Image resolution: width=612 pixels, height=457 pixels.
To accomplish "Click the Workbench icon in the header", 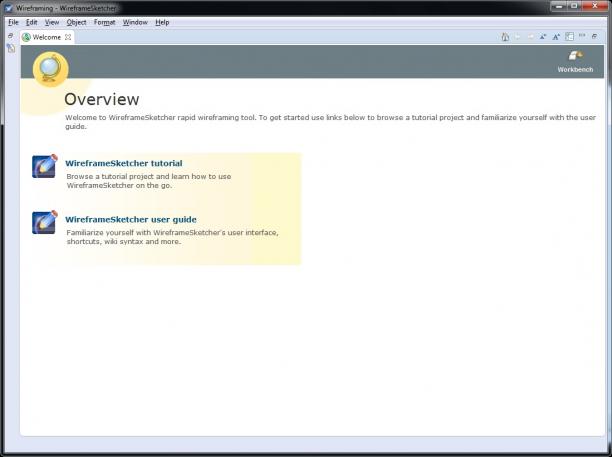I will click(575, 55).
